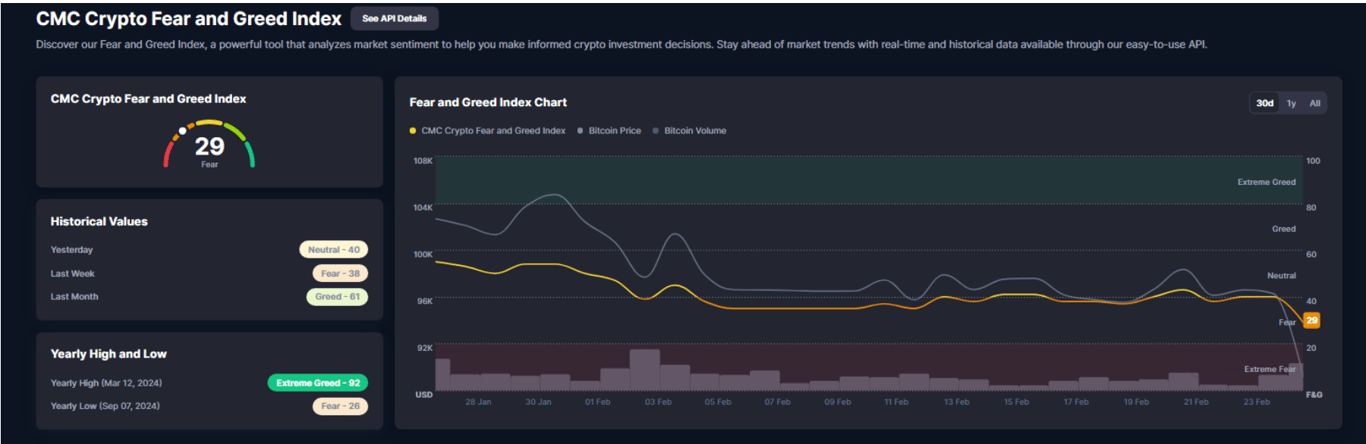The image size is (1366, 444).
Task: Click the Neutral - 40 yesterday badge
Action: point(333,250)
